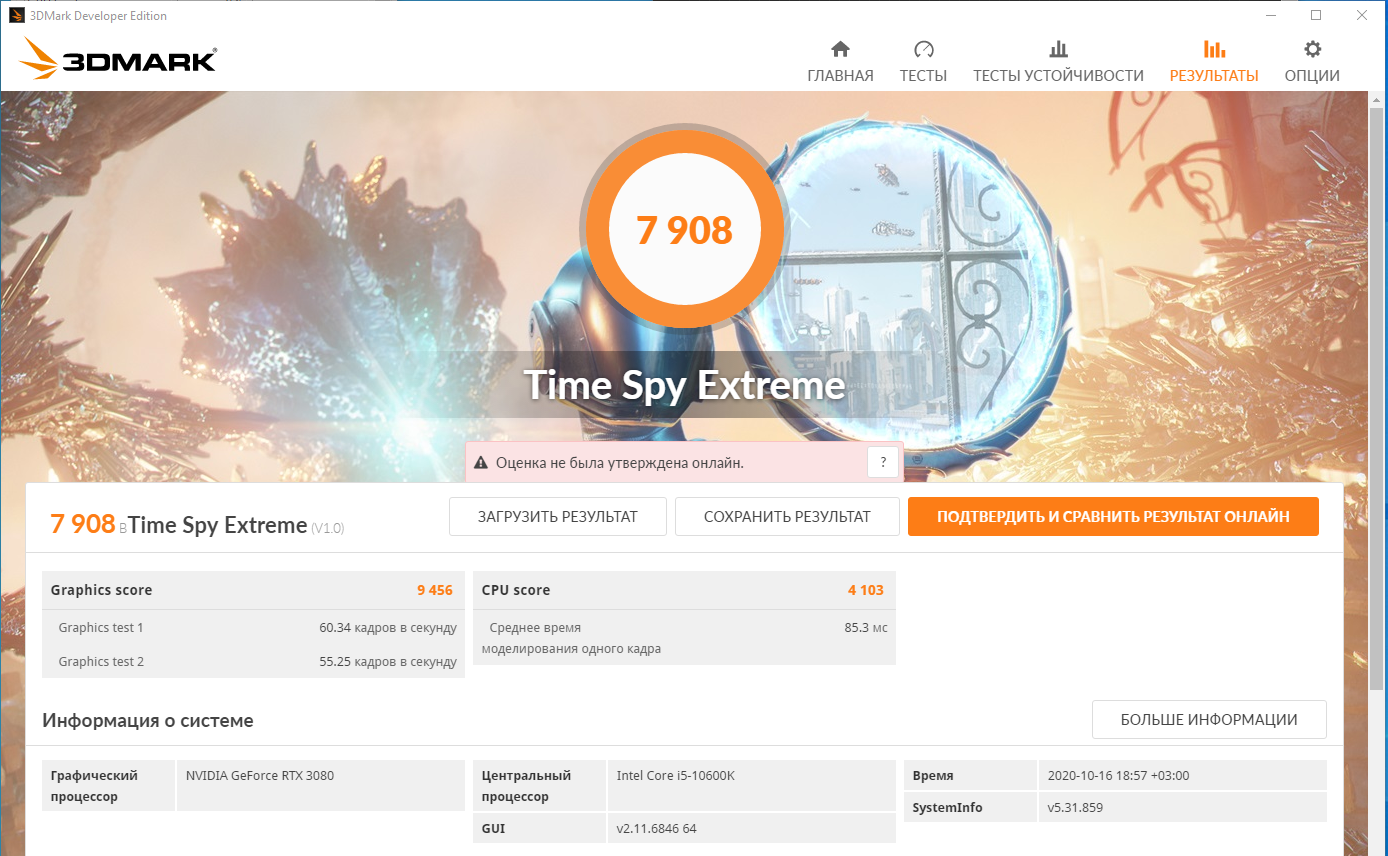Open the gear icon for options

(x=1312, y=49)
